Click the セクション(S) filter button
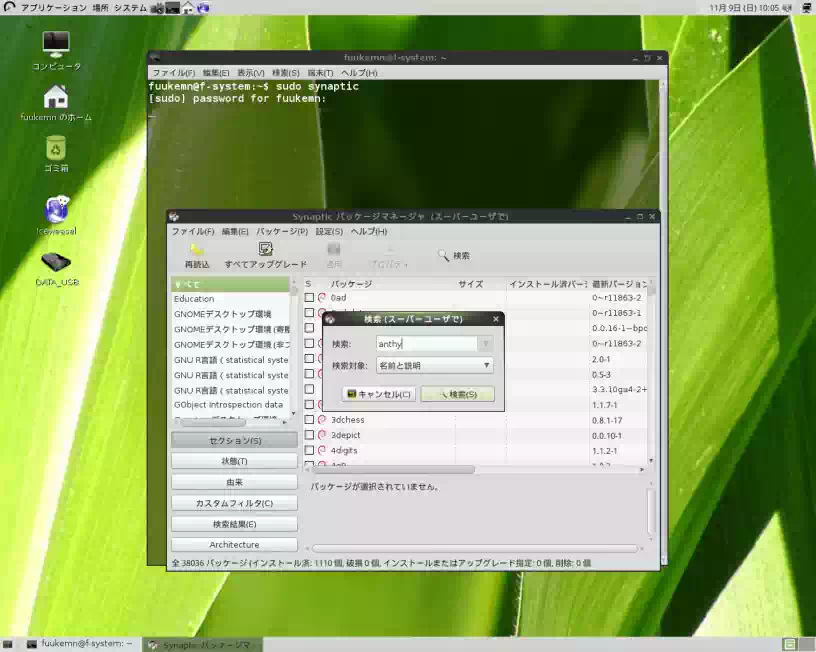 [x=234, y=440]
